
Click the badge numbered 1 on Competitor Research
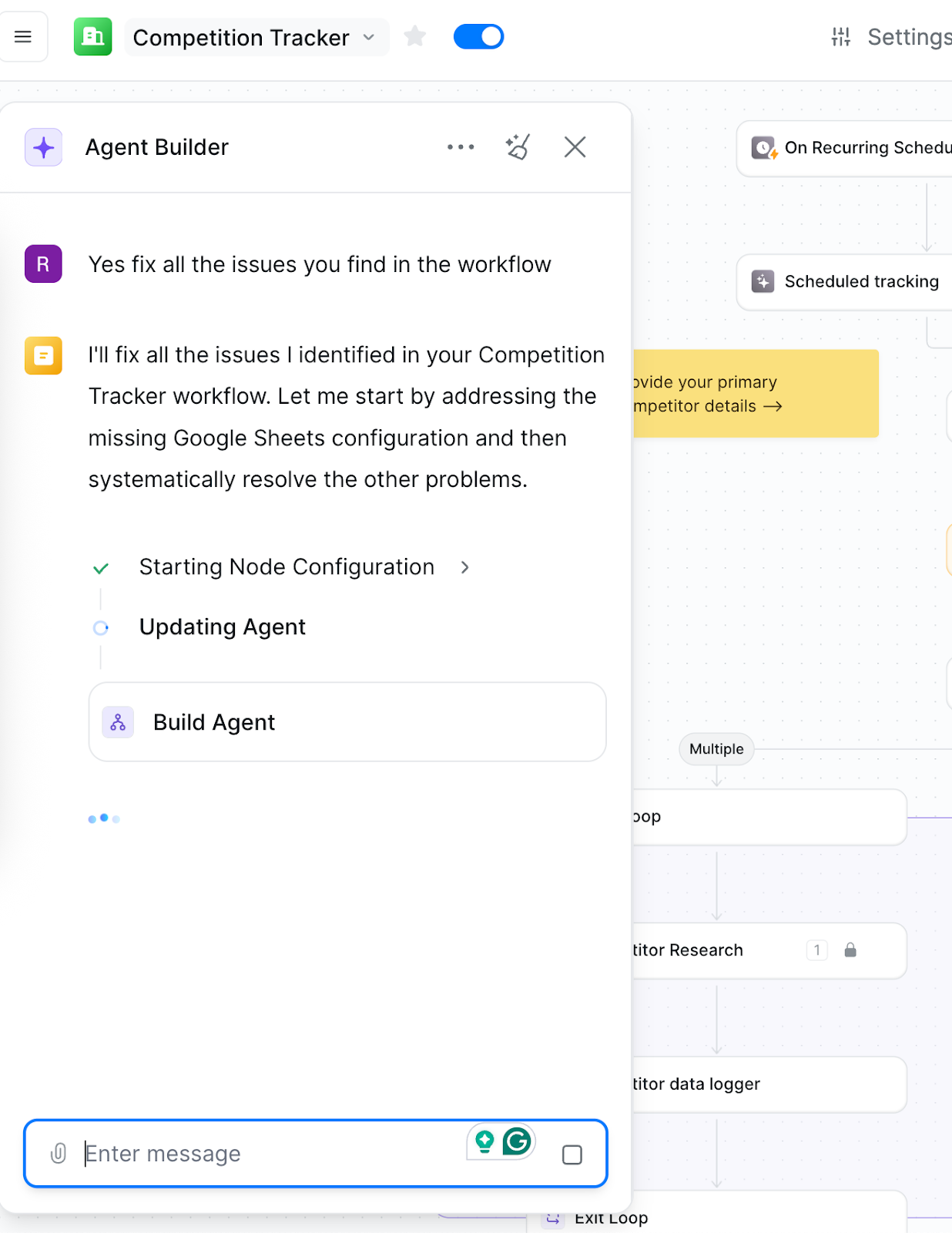[817, 950]
